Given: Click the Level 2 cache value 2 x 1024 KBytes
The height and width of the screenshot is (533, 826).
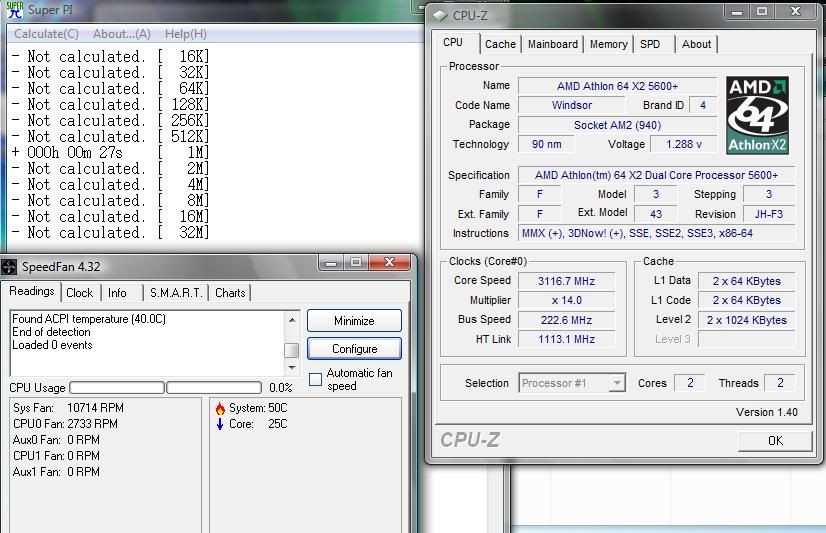Looking at the screenshot, I should [x=746, y=320].
